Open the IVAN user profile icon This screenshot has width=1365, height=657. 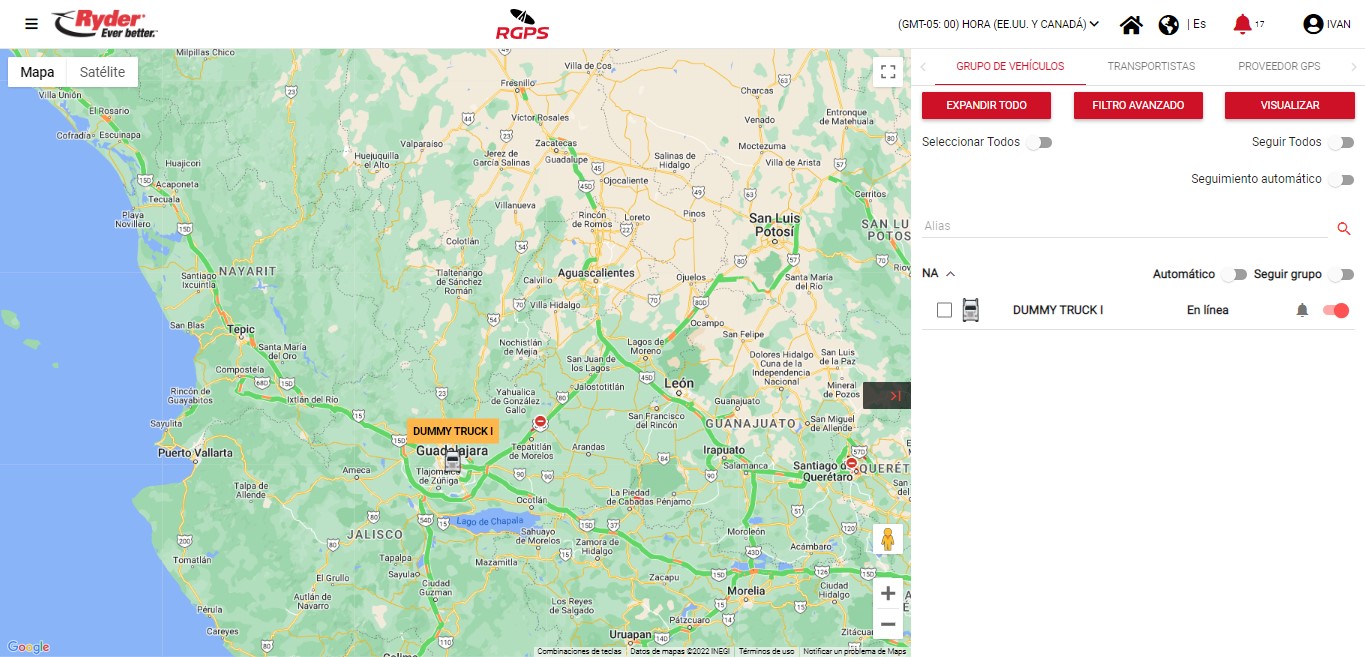click(1313, 24)
